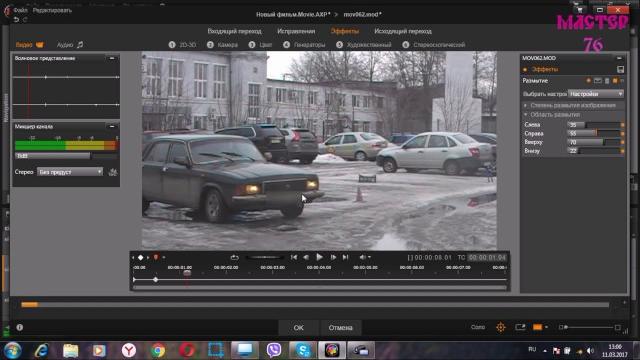Play the preview
Image resolution: width=640 pixels, height=360 pixels.
point(320,257)
